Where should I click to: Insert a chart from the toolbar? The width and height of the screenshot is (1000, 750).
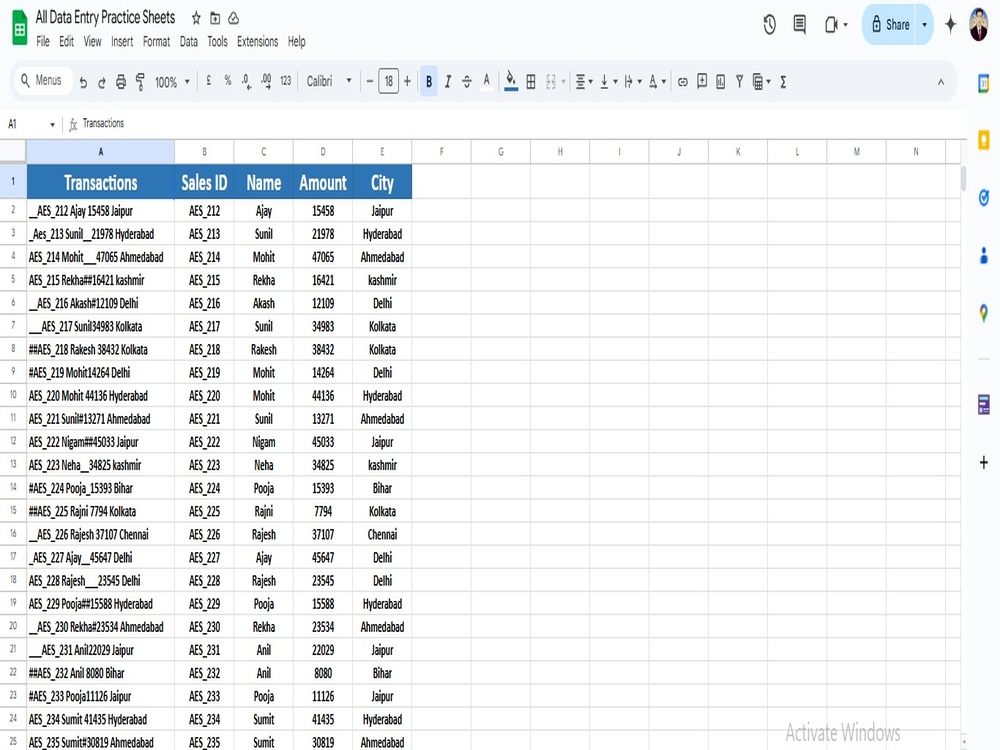pos(721,82)
